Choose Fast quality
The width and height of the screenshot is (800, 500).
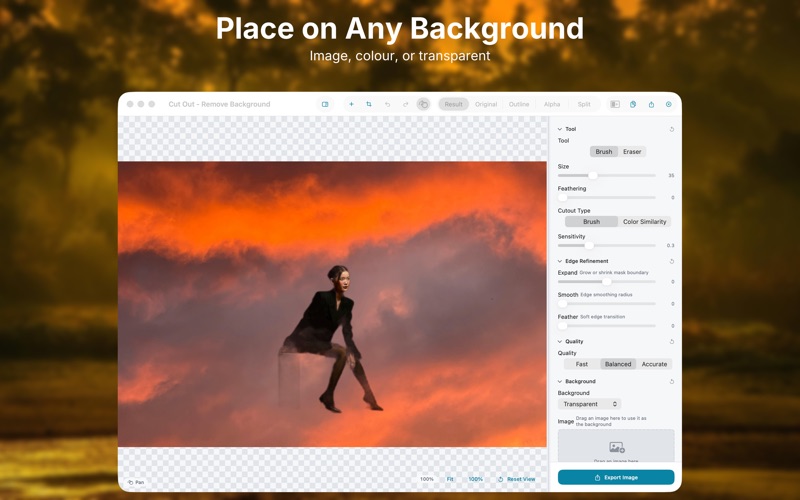point(582,364)
